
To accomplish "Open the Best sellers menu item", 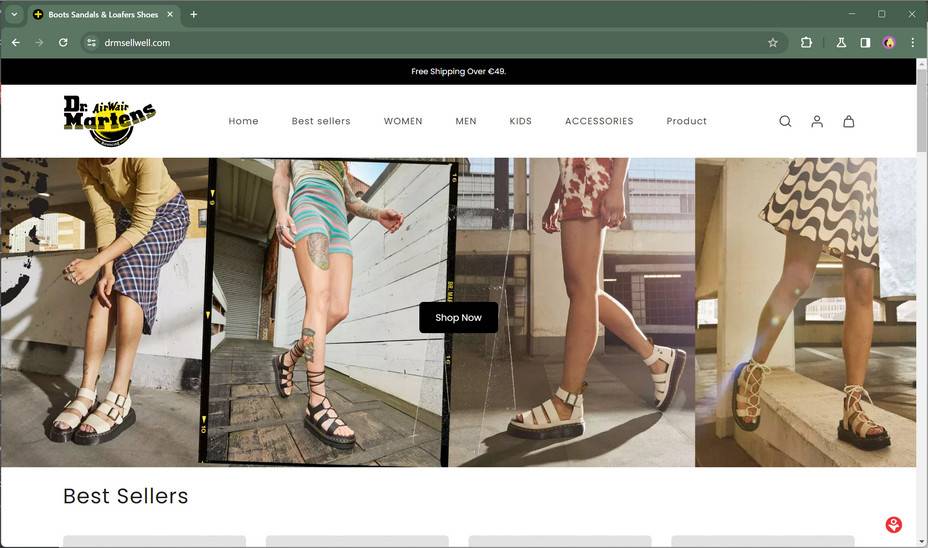I will (321, 121).
